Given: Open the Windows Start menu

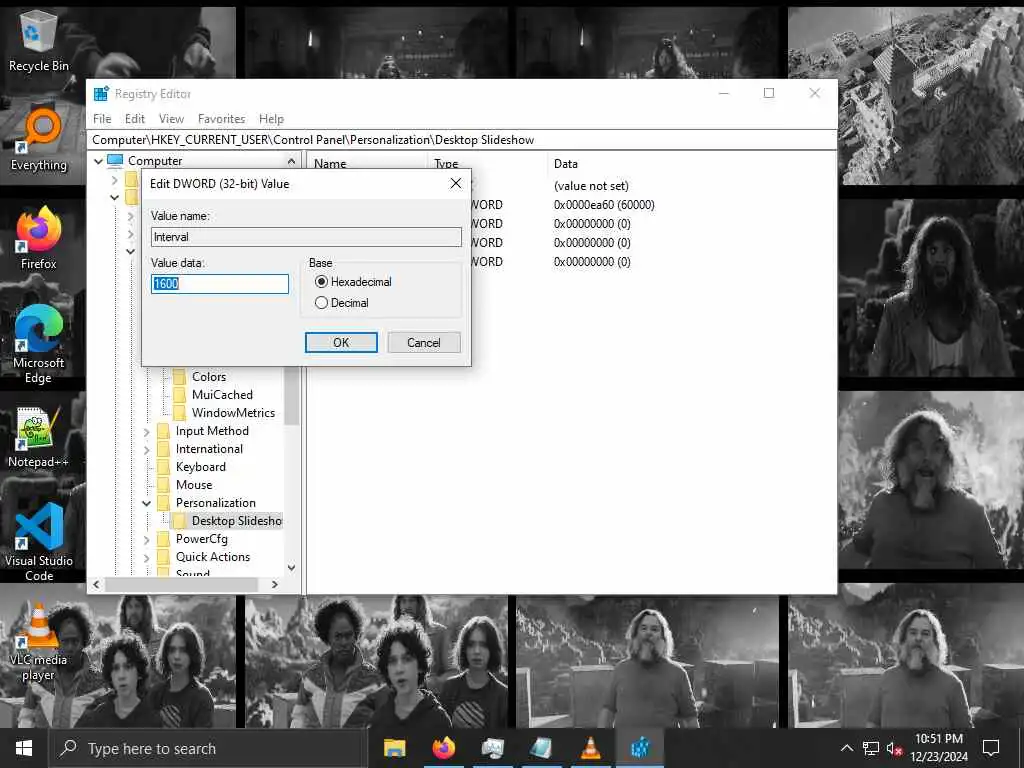Looking at the screenshot, I should (x=24, y=748).
